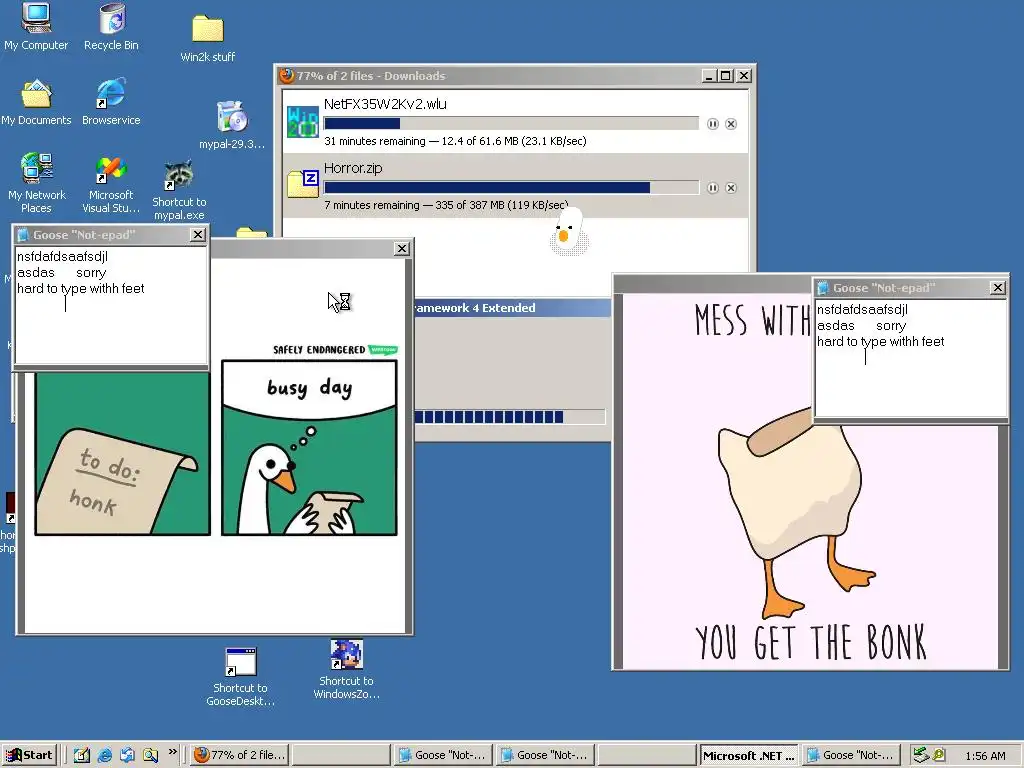The image size is (1024, 768).
Task: Click the yellow system tray icon beside the clock
Action: 938,755
